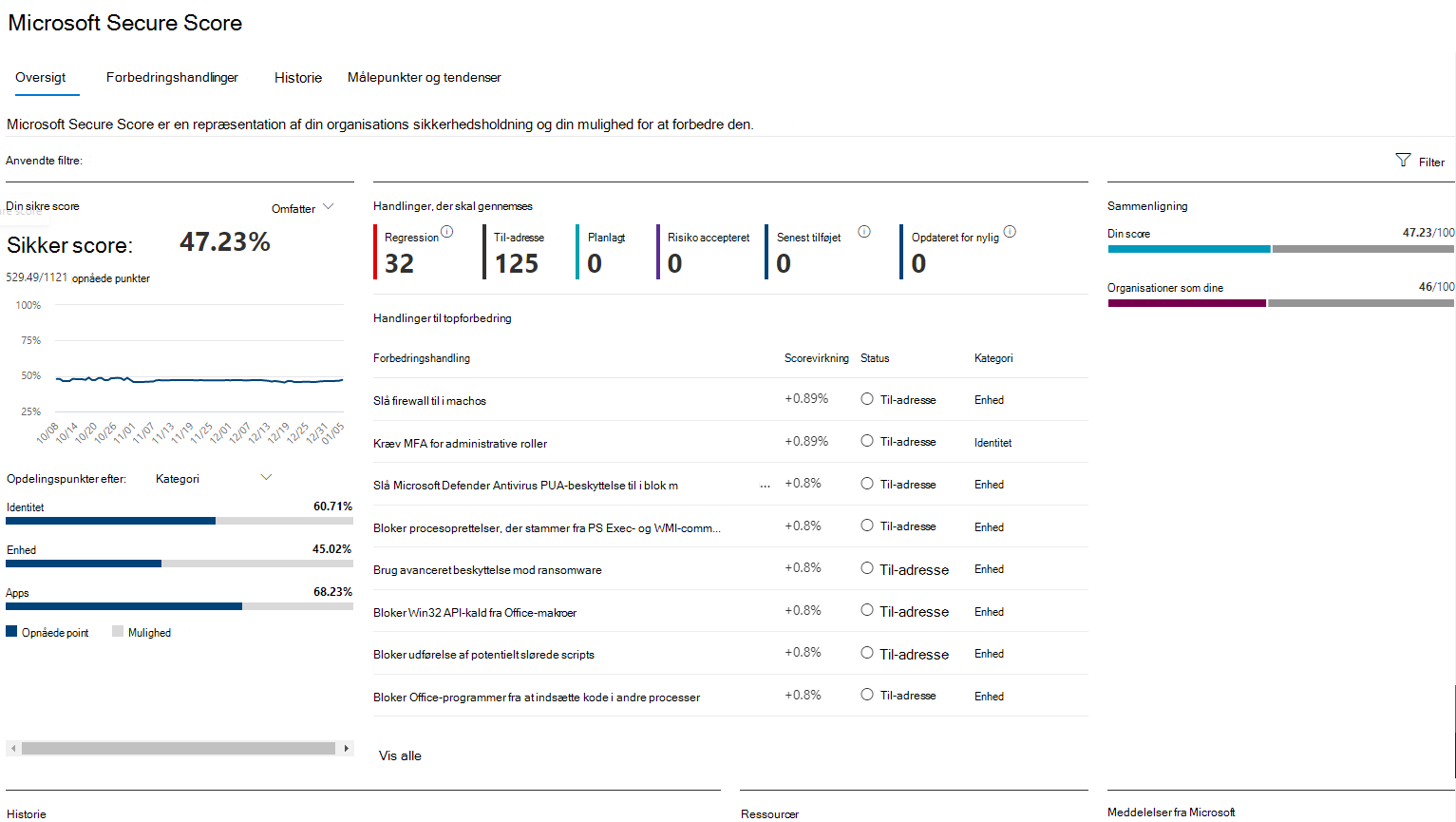Expand the Omfatter dropdown chevron
Viewport: 1456px width, 822px height.
(x=329, y=207)
